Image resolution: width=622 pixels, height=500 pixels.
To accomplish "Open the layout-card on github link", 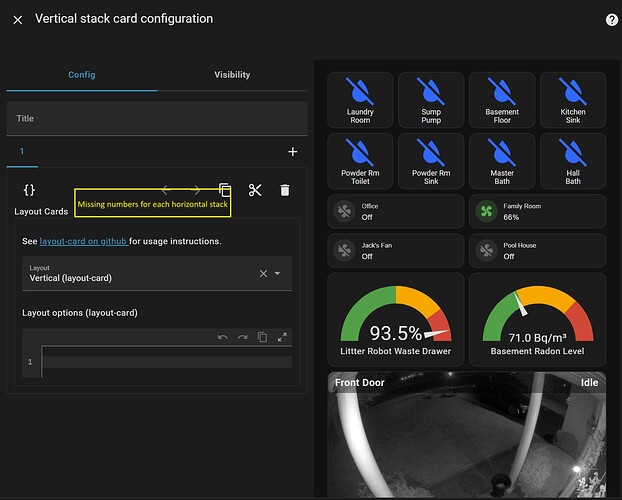I will click(x=83, y=241).
